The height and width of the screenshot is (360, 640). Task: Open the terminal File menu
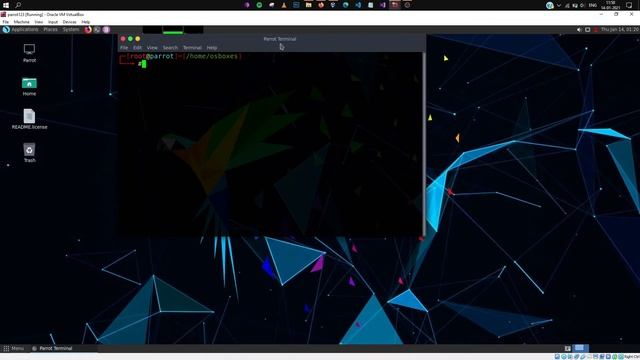tap(124, 48)
